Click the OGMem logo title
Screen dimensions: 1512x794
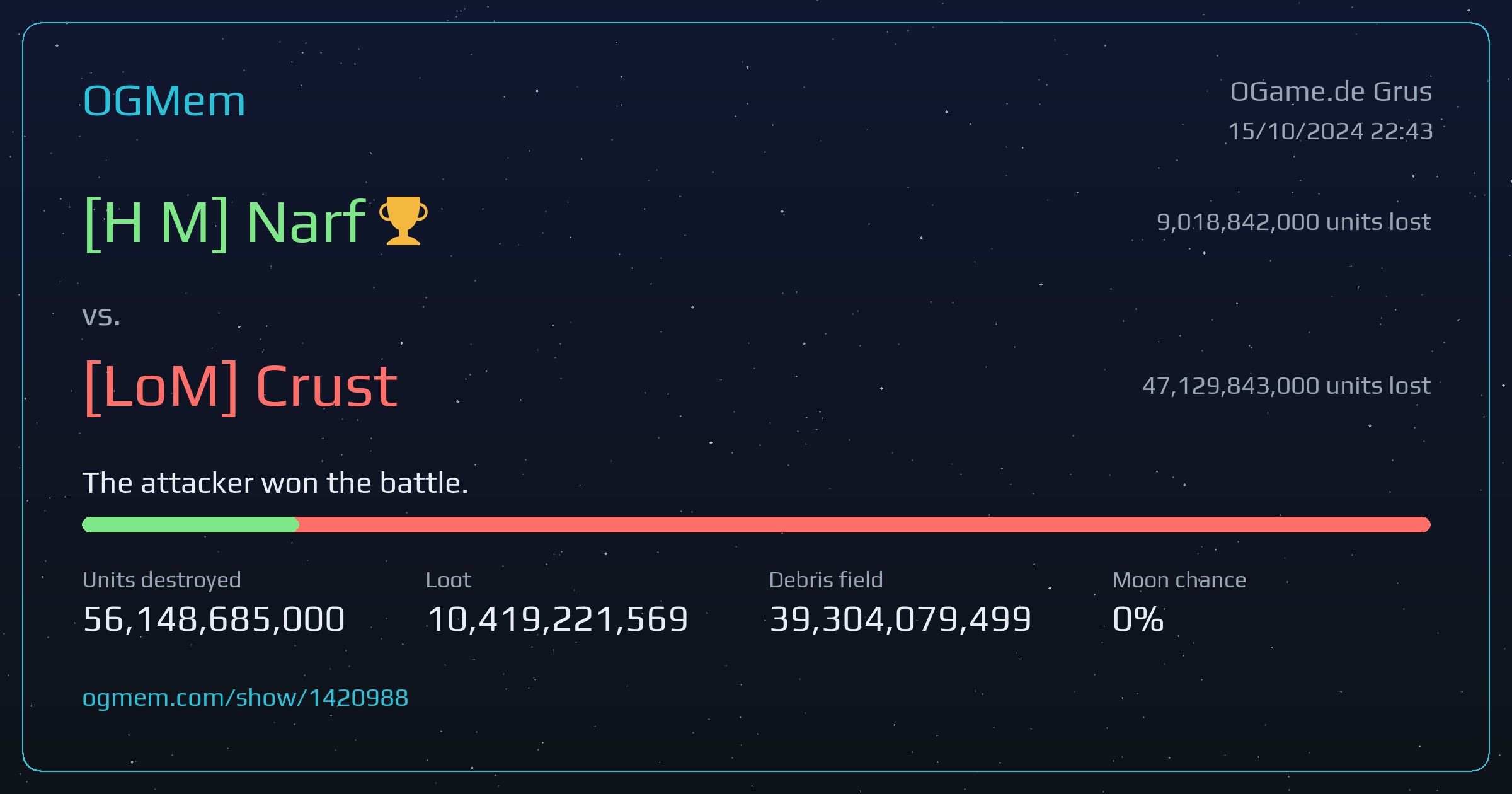(164, 101)
